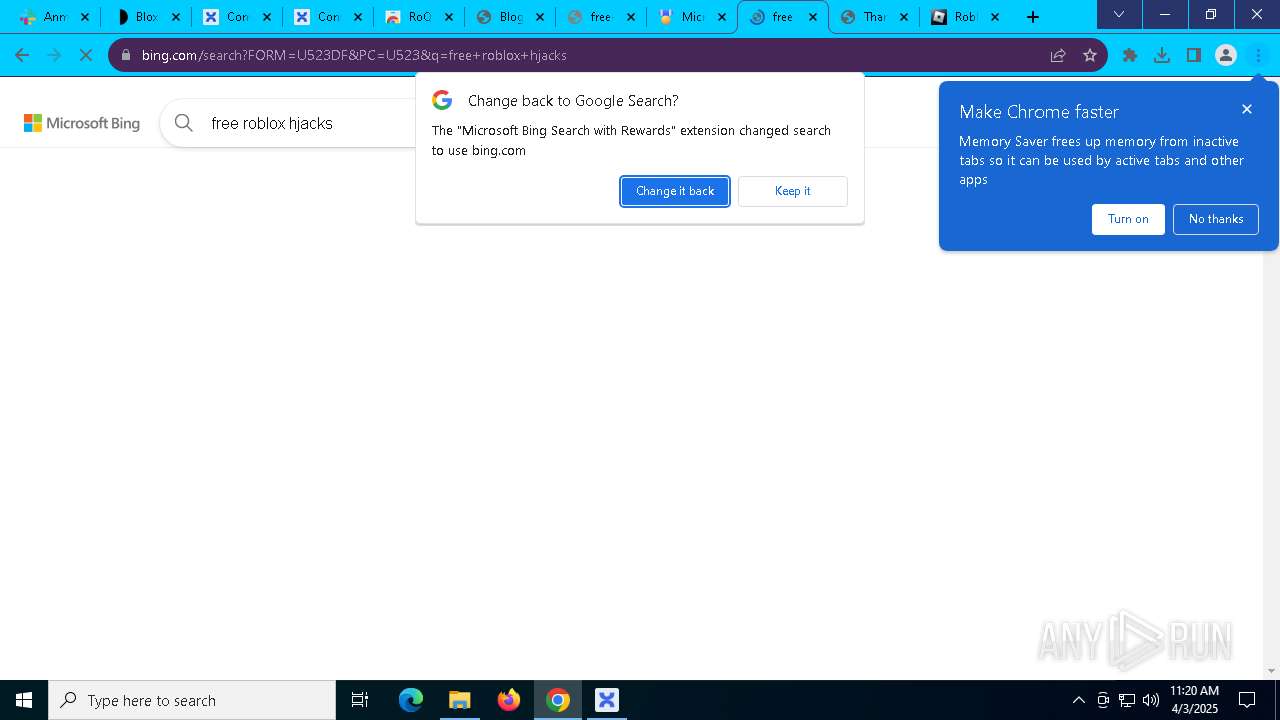Click the taskbar 'Type here to search' box
1280x720 pixels.
pyautogui.click(x=192, y=700)
